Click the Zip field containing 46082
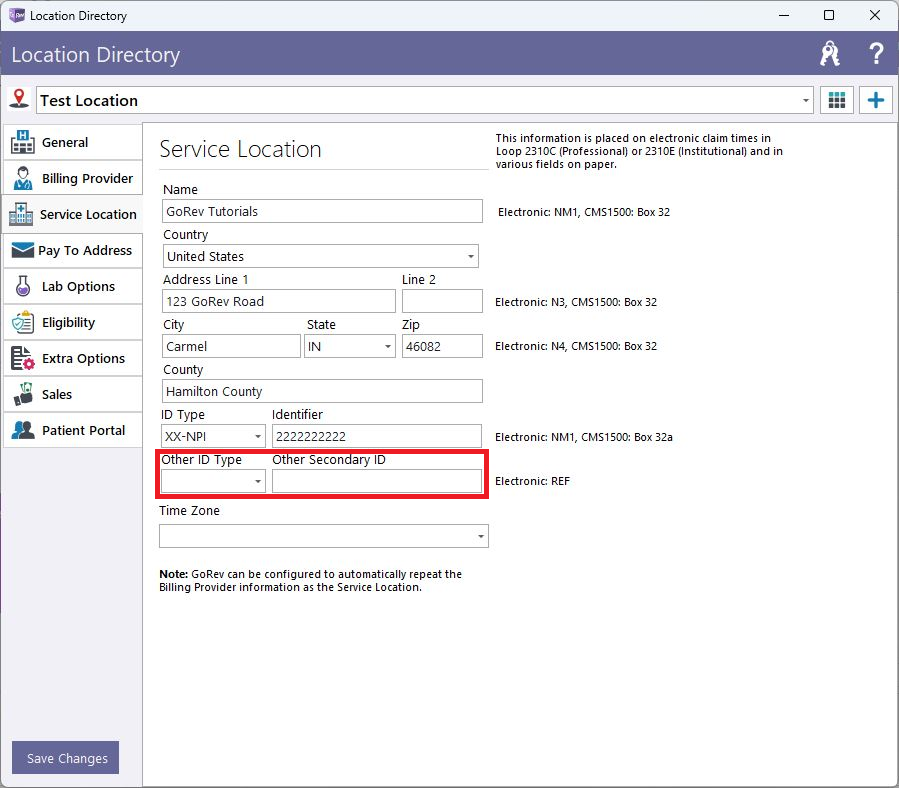899x788 pixels. pos(442,346)
